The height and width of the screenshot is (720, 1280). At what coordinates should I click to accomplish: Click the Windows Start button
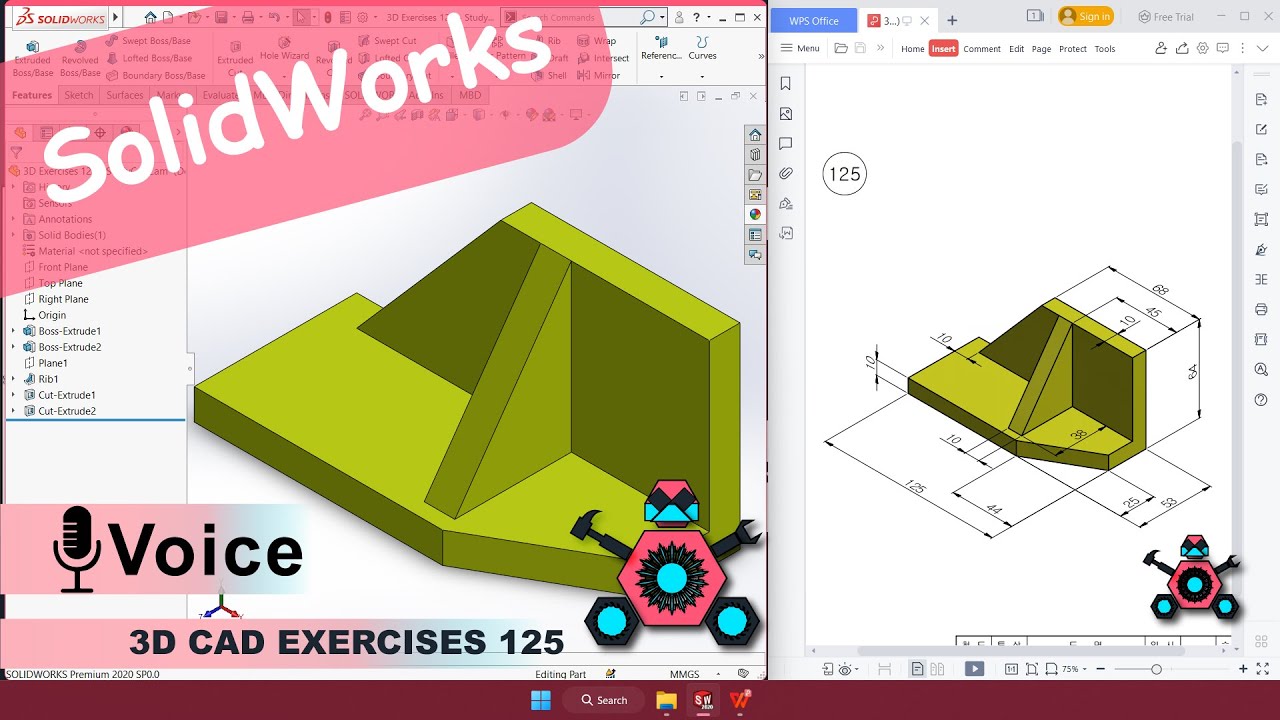[540, 700]
